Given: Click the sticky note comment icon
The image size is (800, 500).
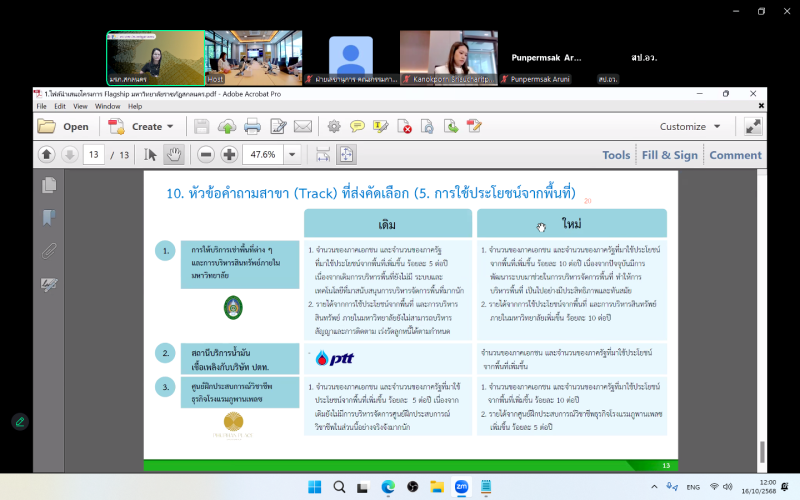Looking at the screenshot, I should [x=358, y=126].
